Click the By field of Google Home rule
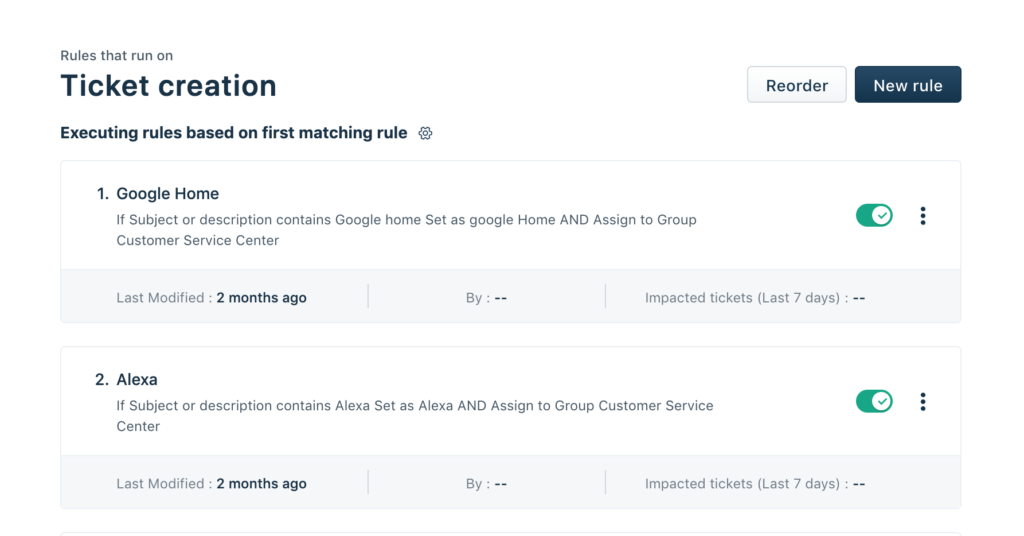The height and width of the screenshot is (536, 1024). pyautogui.click(x=487, y=298)
